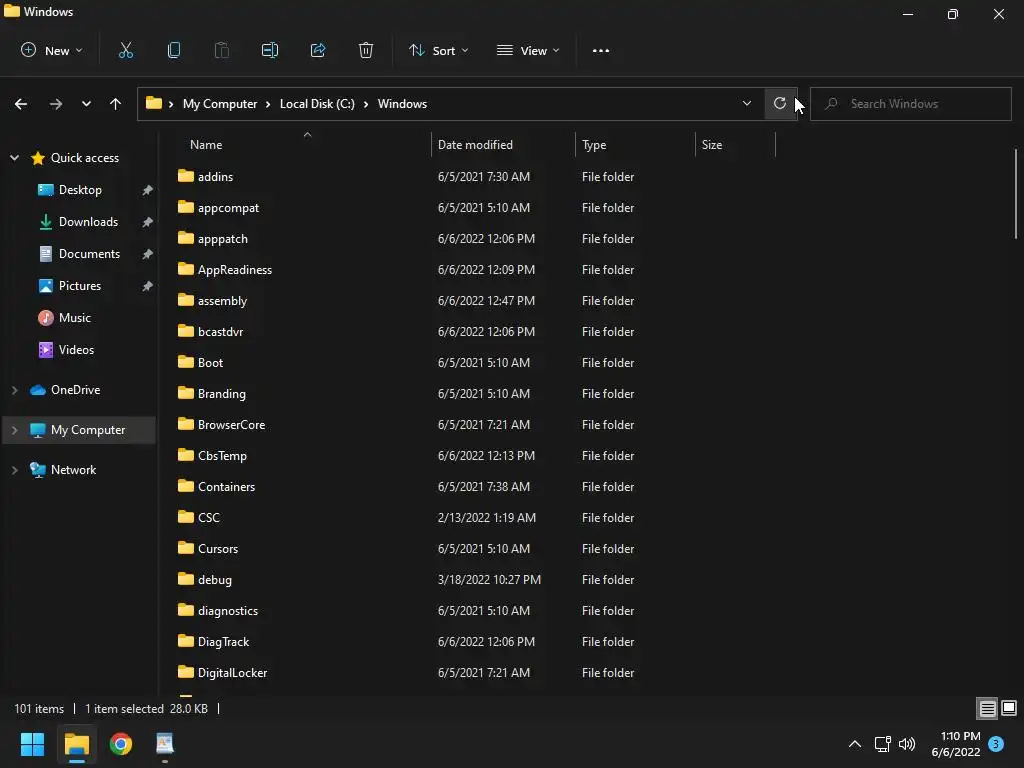Click the volume speaker tray icon
The width and height of the screenshot is (1024, 768).
coord(907,744)
